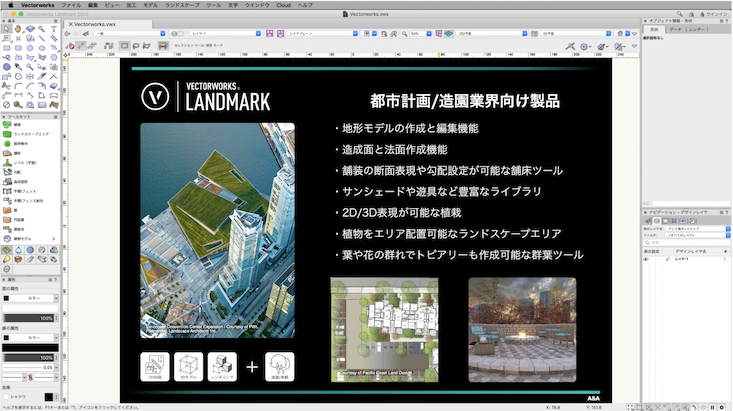The image size is (733, 411).
Task: Click the pen color black swatch
Action: click(30, 347)
